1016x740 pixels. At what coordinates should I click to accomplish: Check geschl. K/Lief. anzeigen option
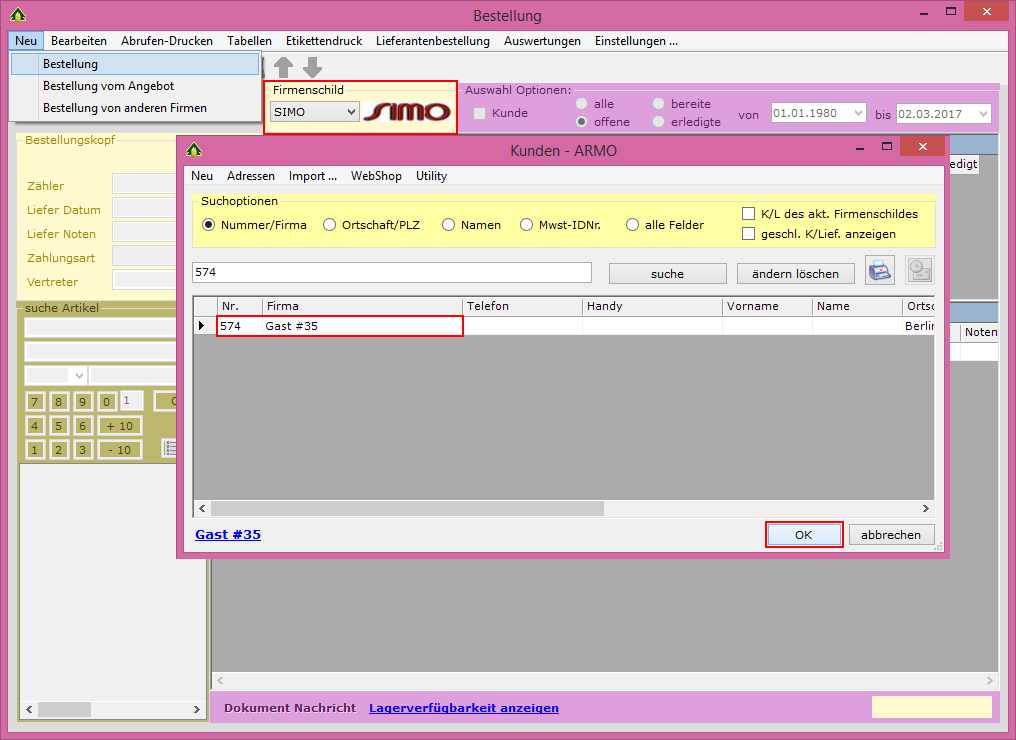tap(749, 234)
